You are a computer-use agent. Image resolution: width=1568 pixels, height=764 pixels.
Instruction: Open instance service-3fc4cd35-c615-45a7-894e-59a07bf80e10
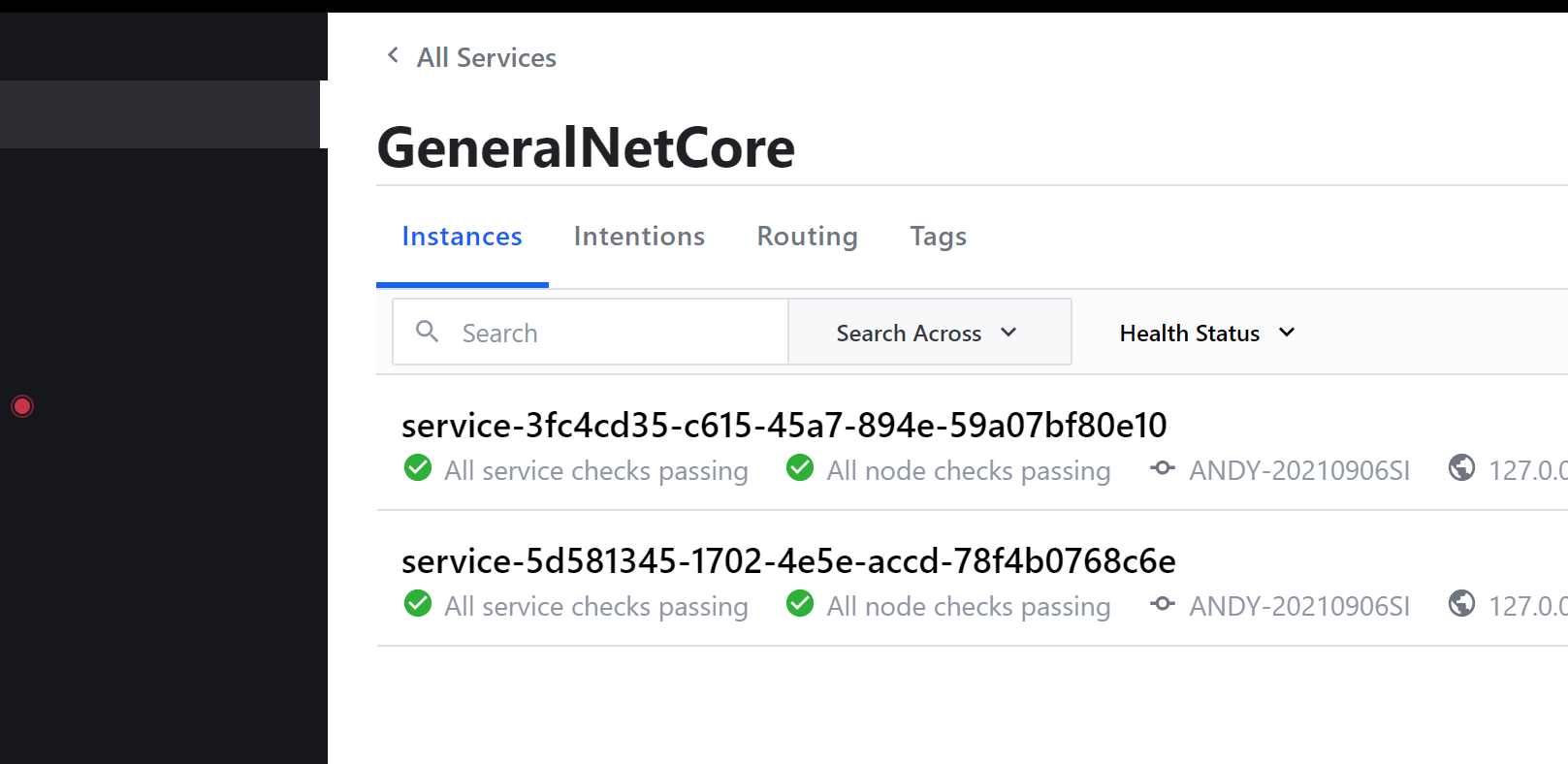[x=784, y=426]
